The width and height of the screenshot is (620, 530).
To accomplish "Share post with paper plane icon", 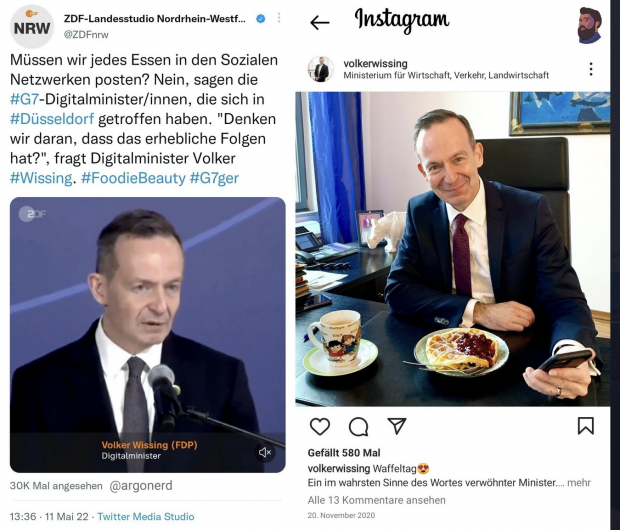I will tap(397, 426).
